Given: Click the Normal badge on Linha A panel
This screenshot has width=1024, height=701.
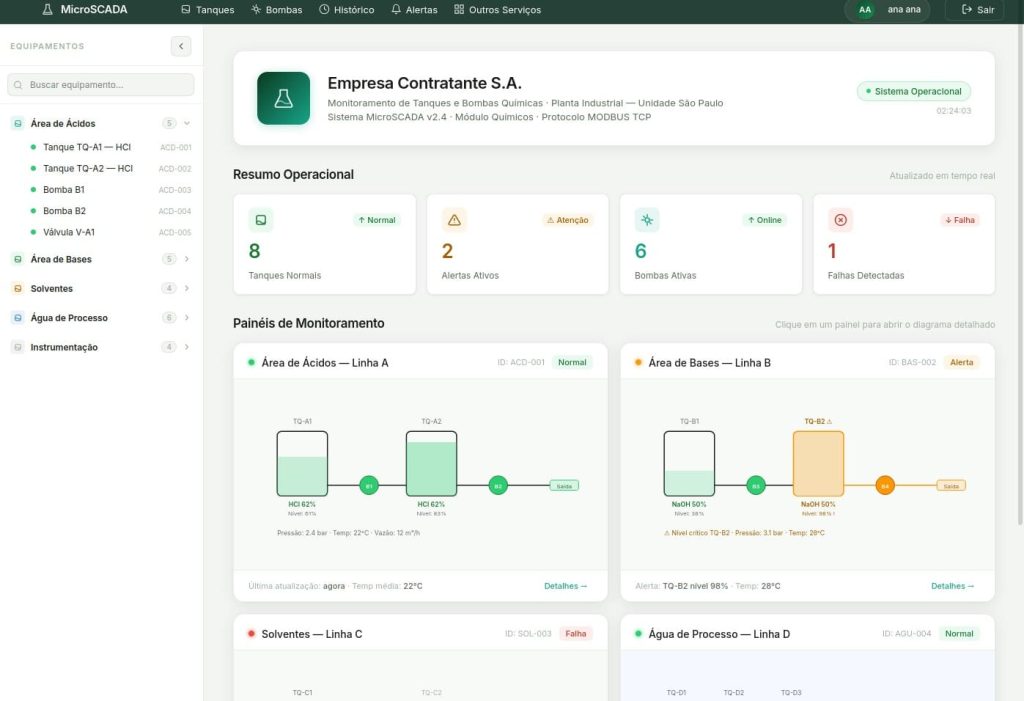Looking at the screenshot, I should coord(572,363).
